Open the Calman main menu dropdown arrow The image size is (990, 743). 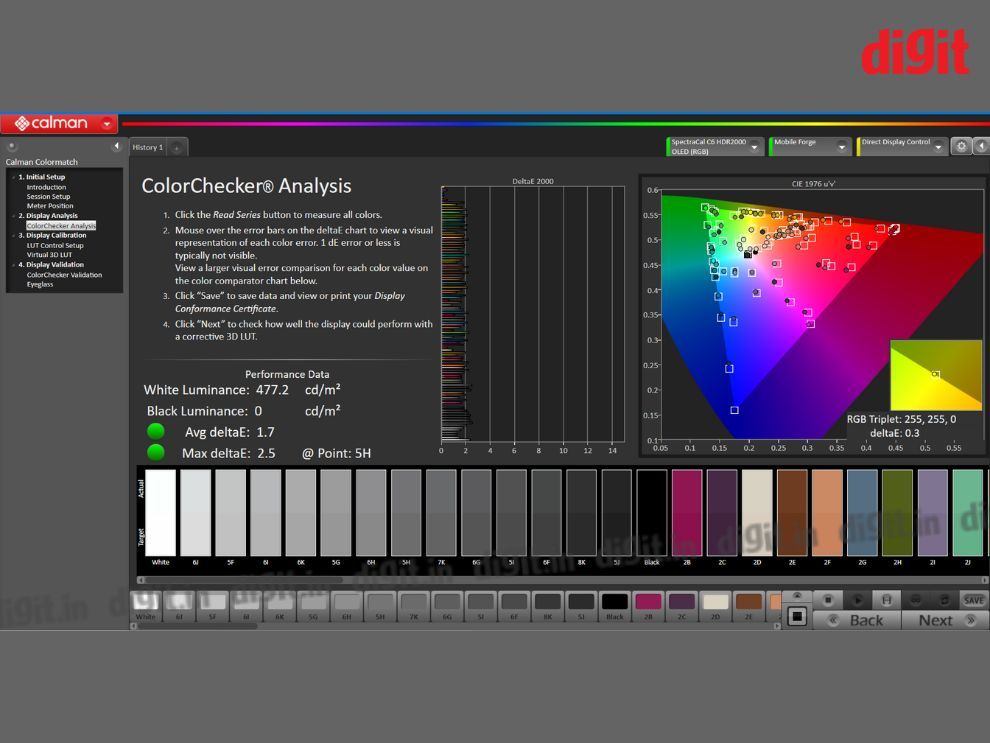click(x=107, y=123)
